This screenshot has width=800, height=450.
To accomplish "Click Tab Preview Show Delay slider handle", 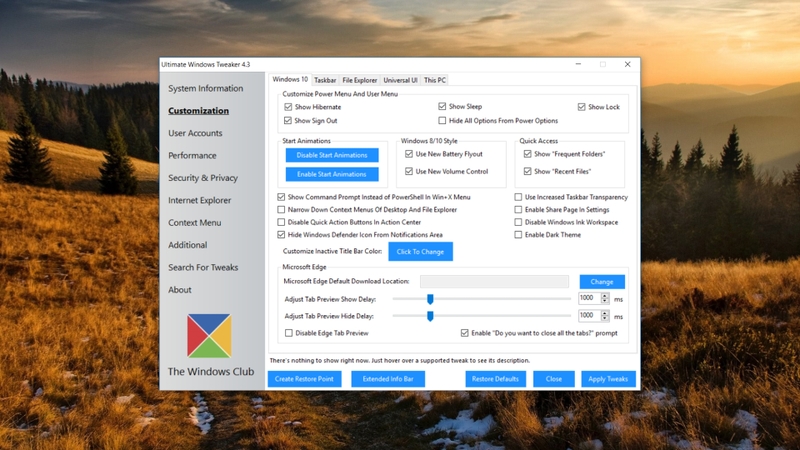I will (430, 299).
